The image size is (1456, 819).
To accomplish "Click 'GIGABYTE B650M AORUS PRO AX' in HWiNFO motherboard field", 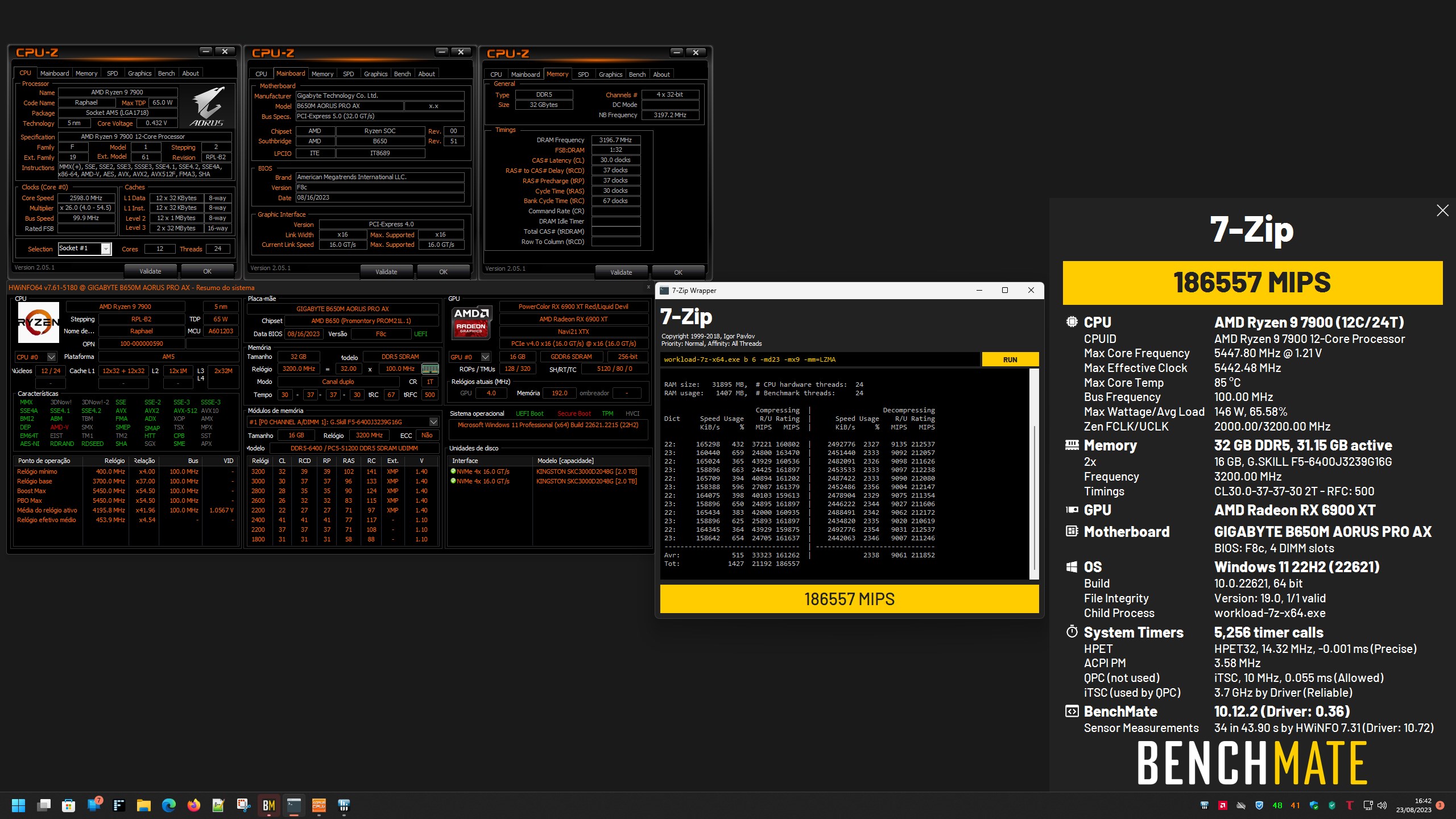I will point(342,309).
